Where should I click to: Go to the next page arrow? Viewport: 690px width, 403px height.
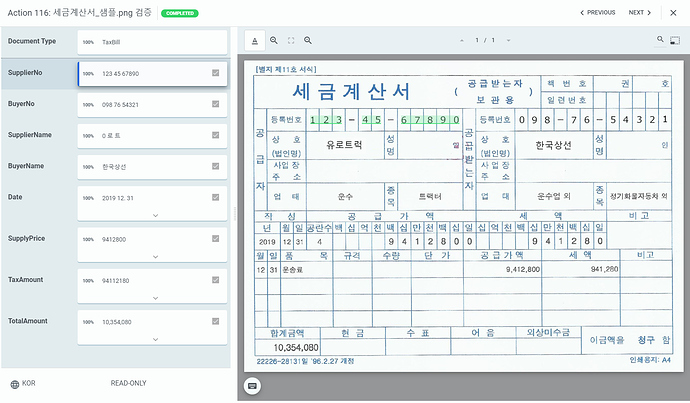(508, 40)
